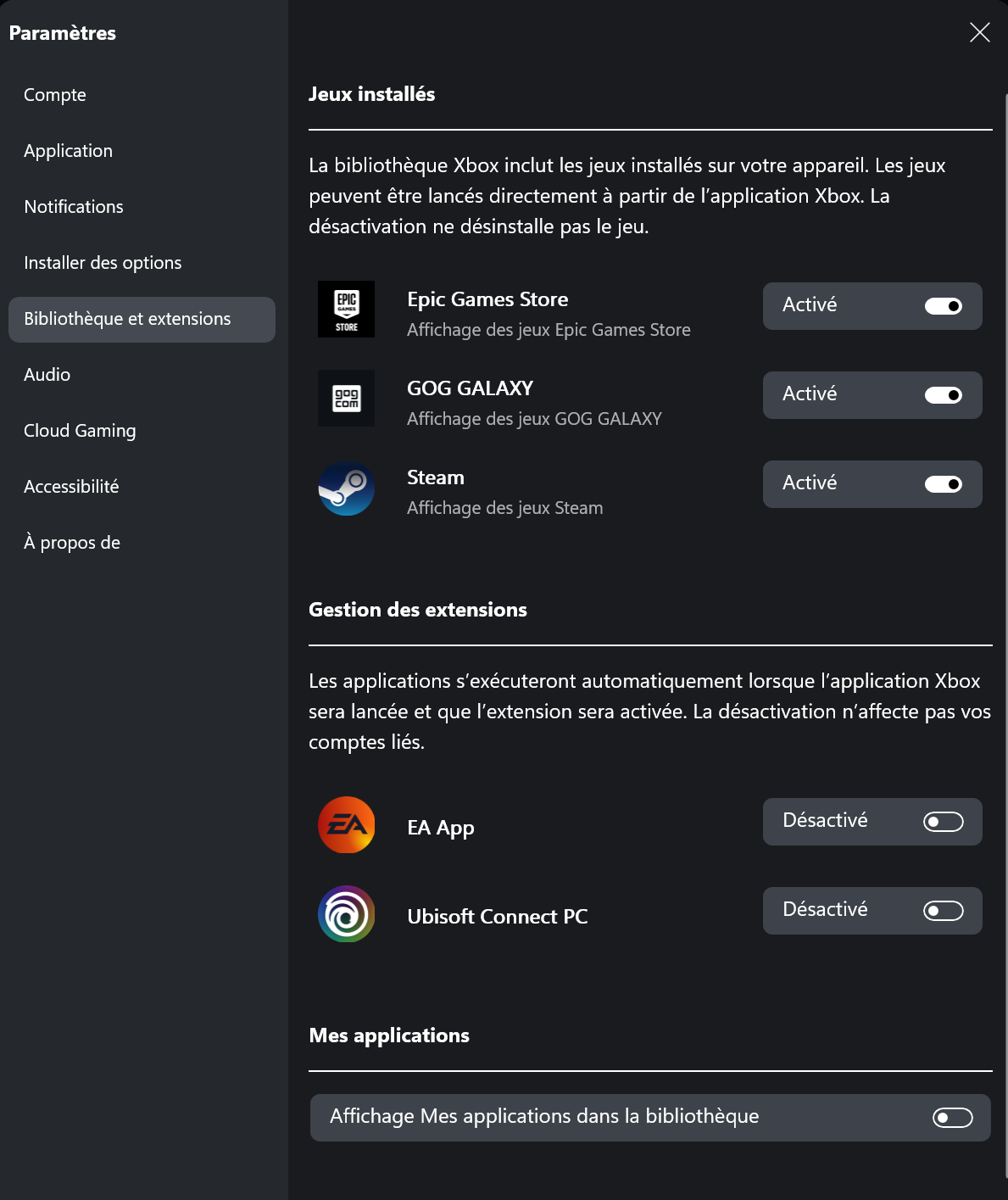Image resolution: width=1008 pixels, height=1200 pixels.
Task: Click the Ubisoft Connect PC logo icon
Action: click(x=346, y=914)
